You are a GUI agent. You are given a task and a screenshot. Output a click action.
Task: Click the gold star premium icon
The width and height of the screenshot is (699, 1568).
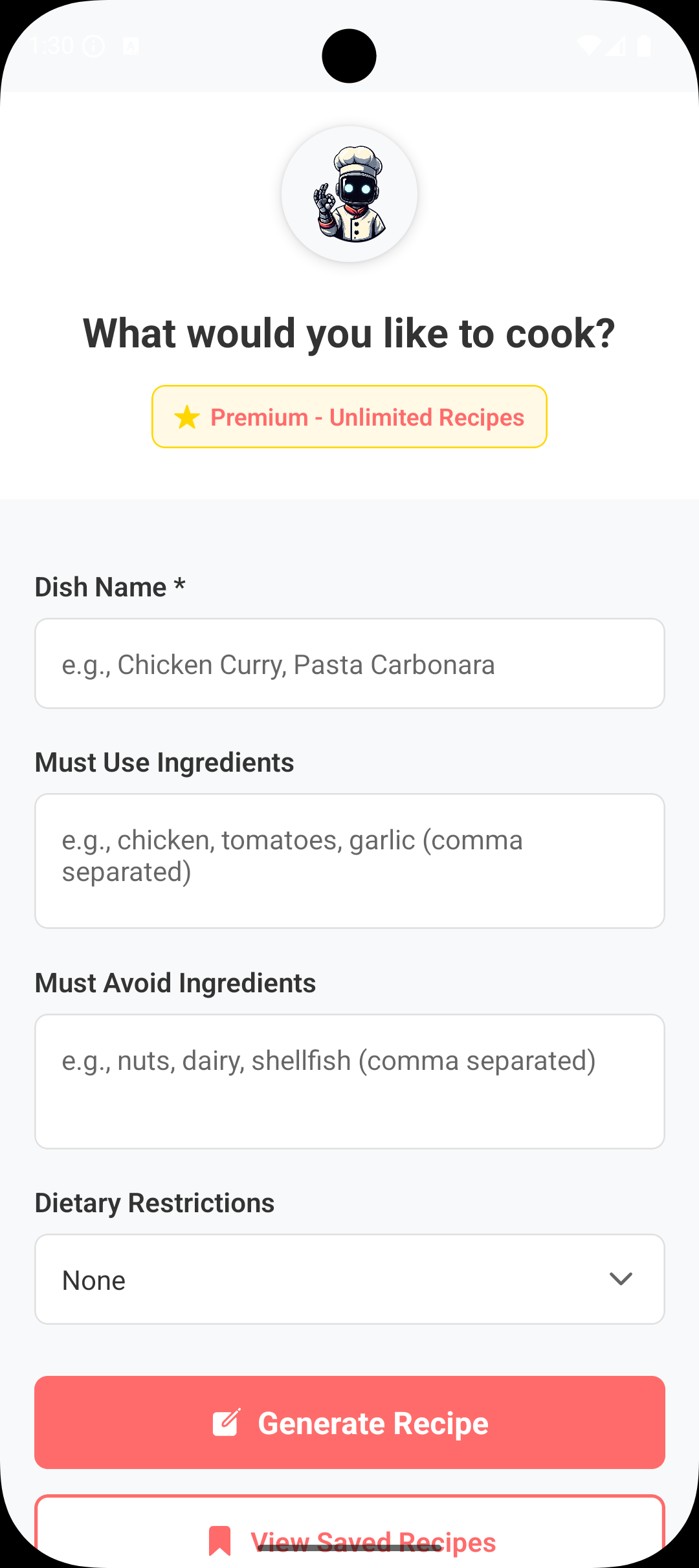(187, 417)
